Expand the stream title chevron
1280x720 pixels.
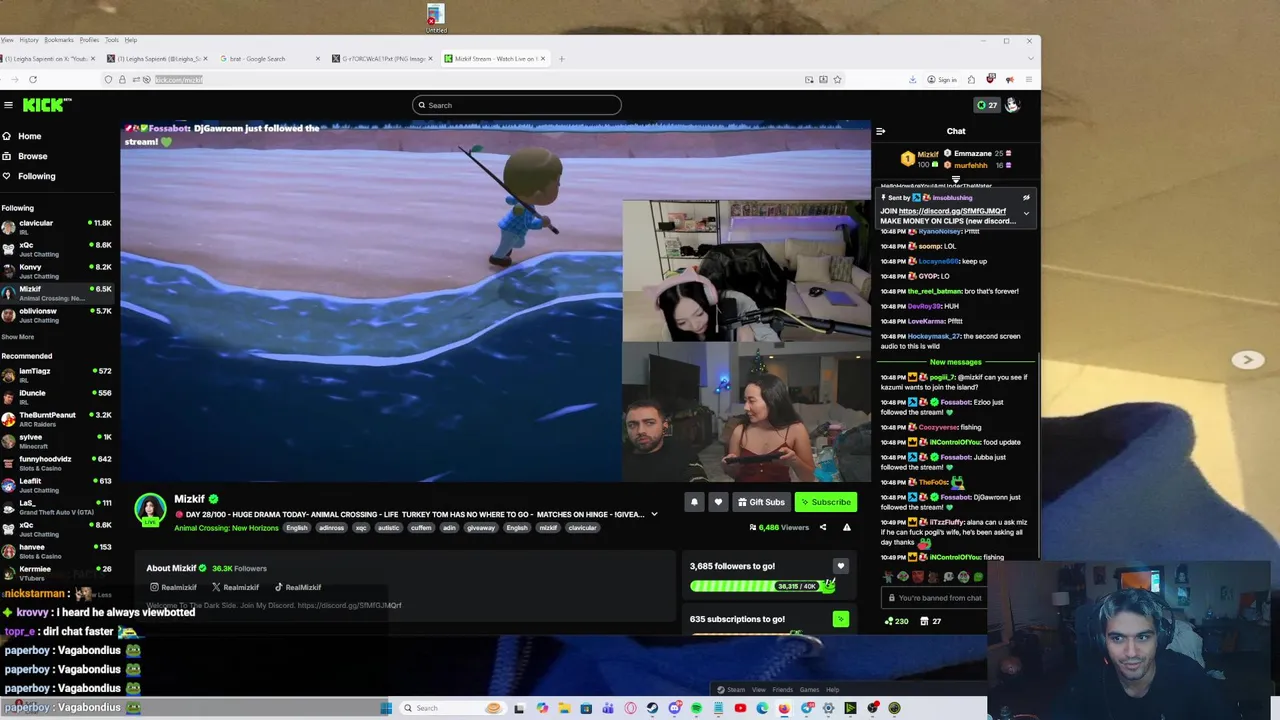pyautogui.click(x=654, y=515)
